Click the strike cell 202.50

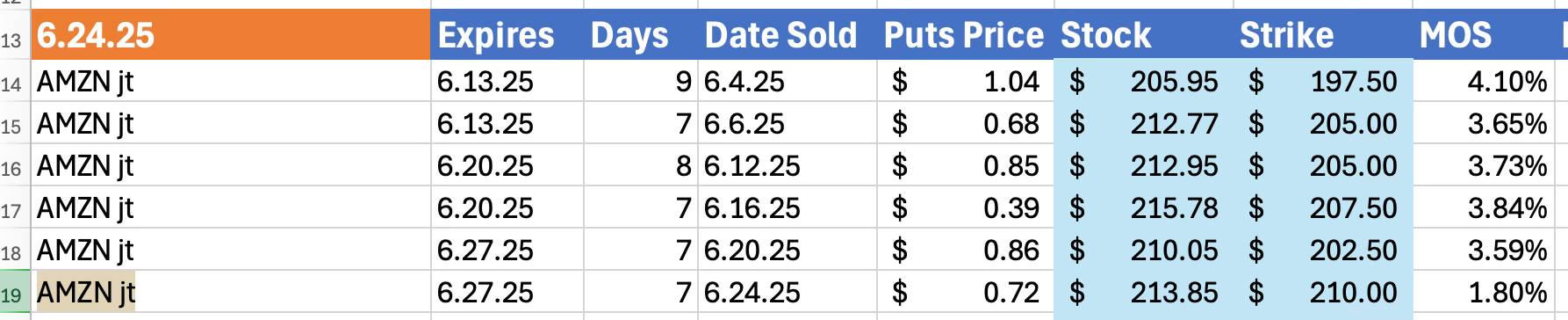click(1322, 251)
